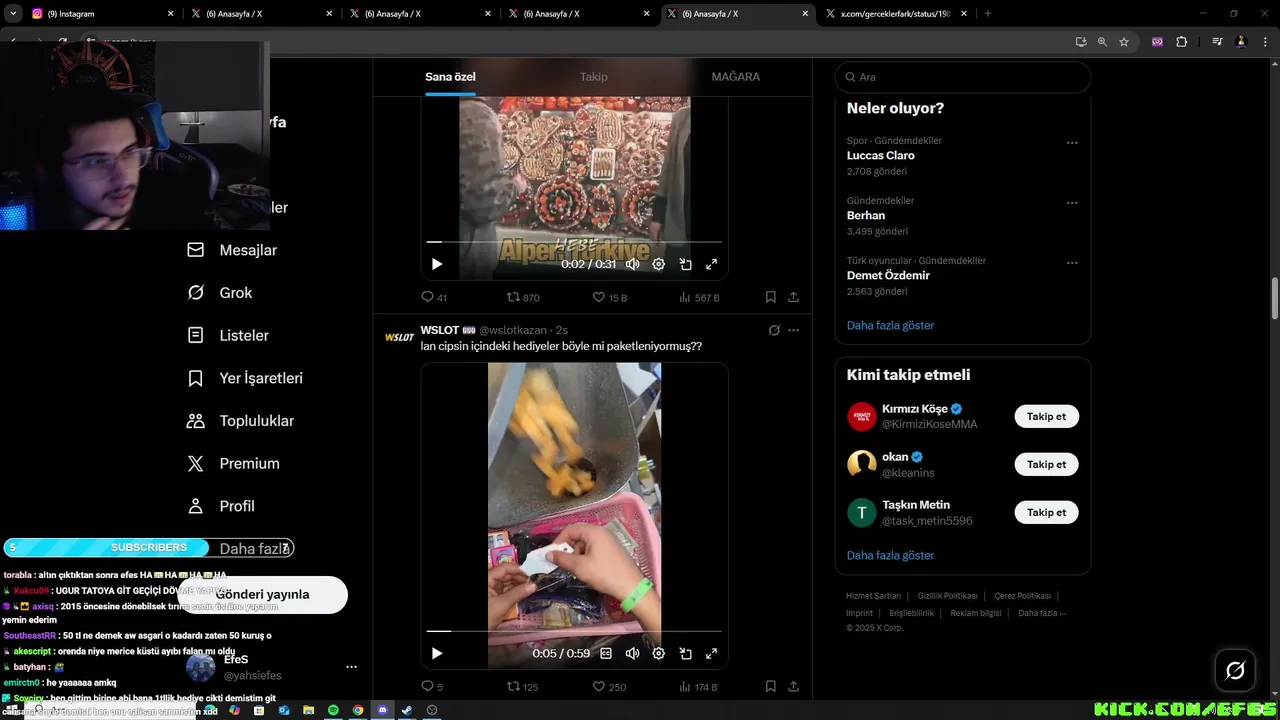1280x720 pixels.
Task: Switch to Takip tab
Action: coord(594,77)
